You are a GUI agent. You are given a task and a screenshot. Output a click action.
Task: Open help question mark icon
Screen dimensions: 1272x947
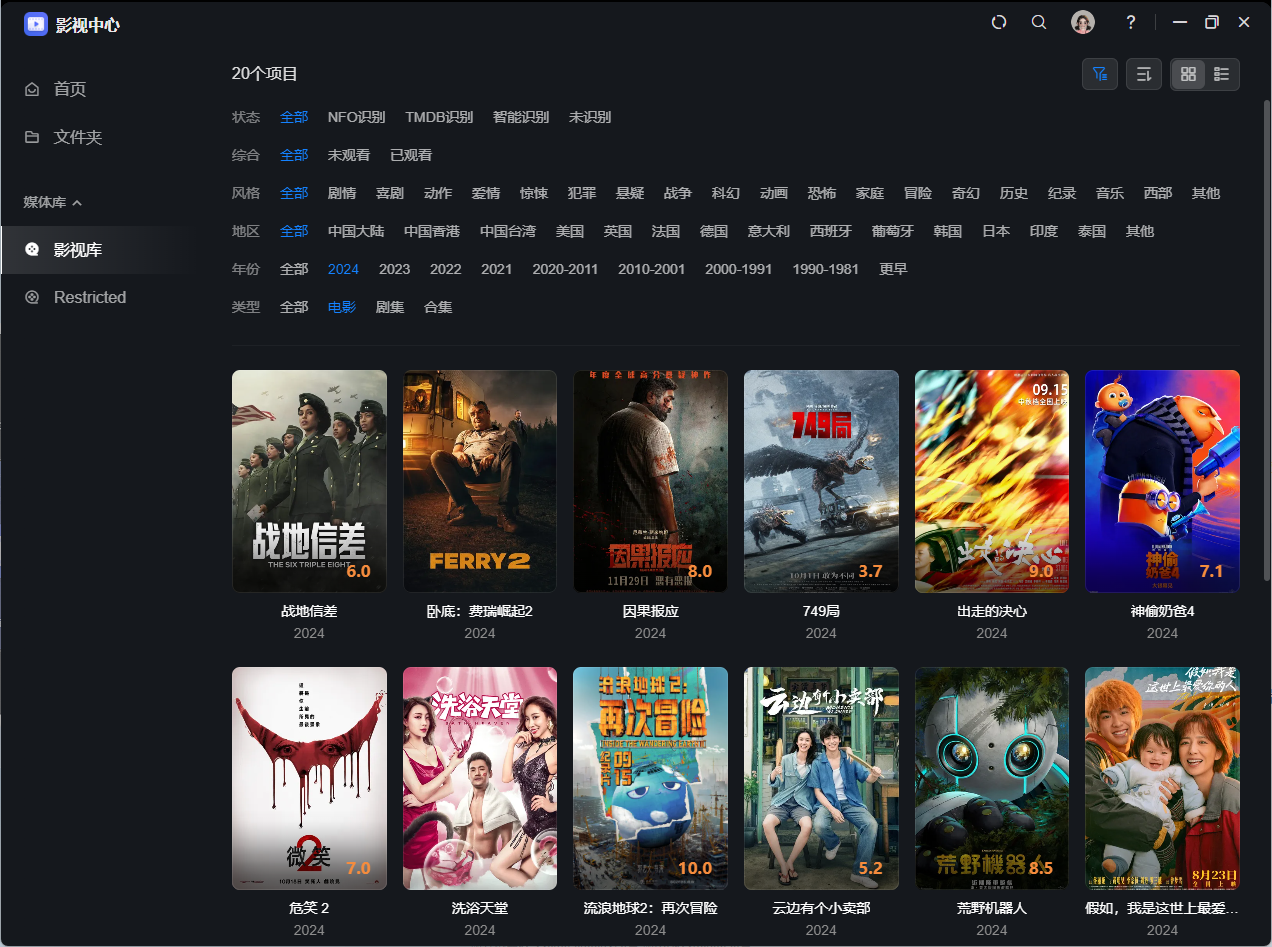[x=1131, y=22]
